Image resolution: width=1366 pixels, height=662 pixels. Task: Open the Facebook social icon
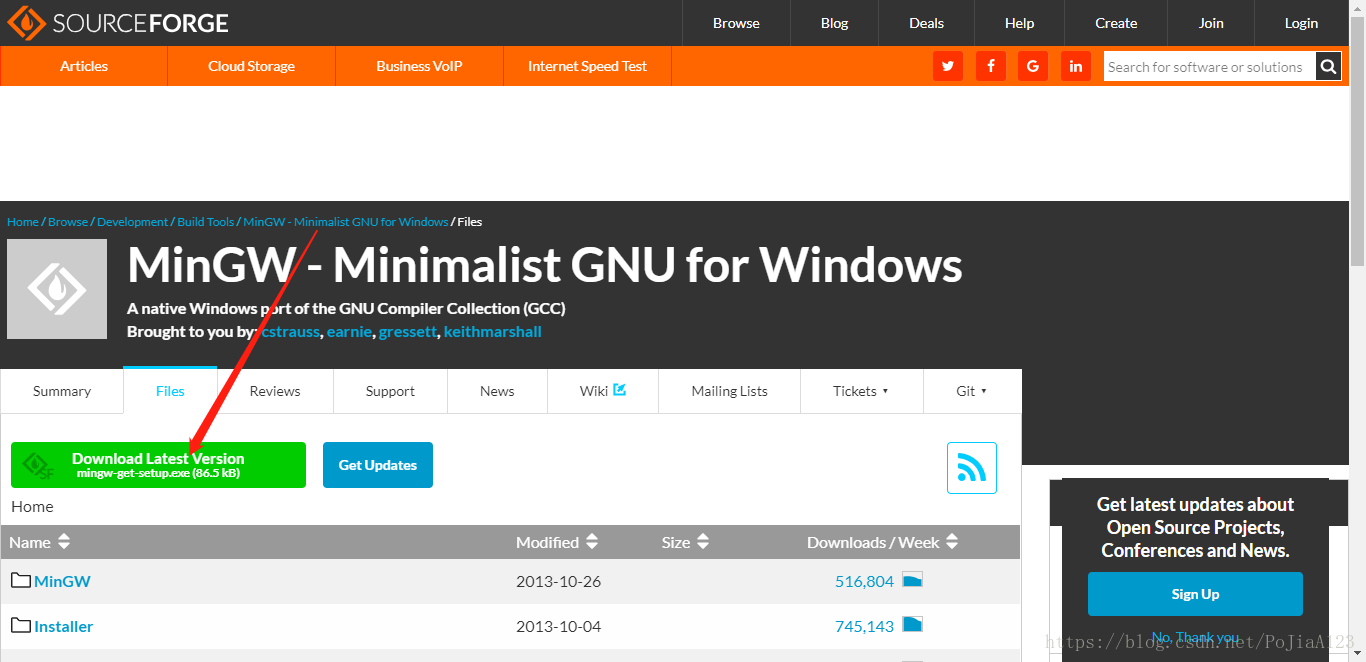pos(991,66)
